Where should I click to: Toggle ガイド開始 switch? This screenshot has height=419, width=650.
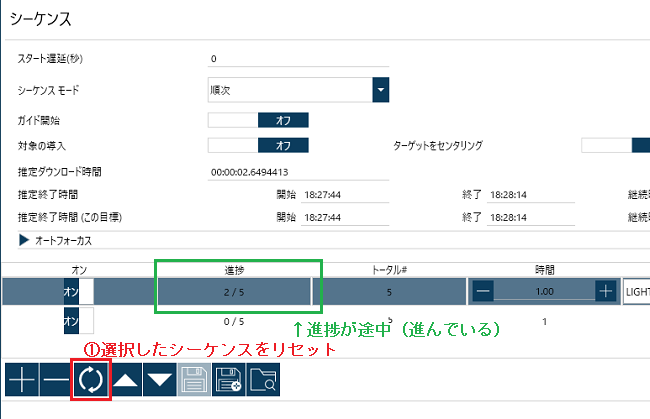coord(258,120)
